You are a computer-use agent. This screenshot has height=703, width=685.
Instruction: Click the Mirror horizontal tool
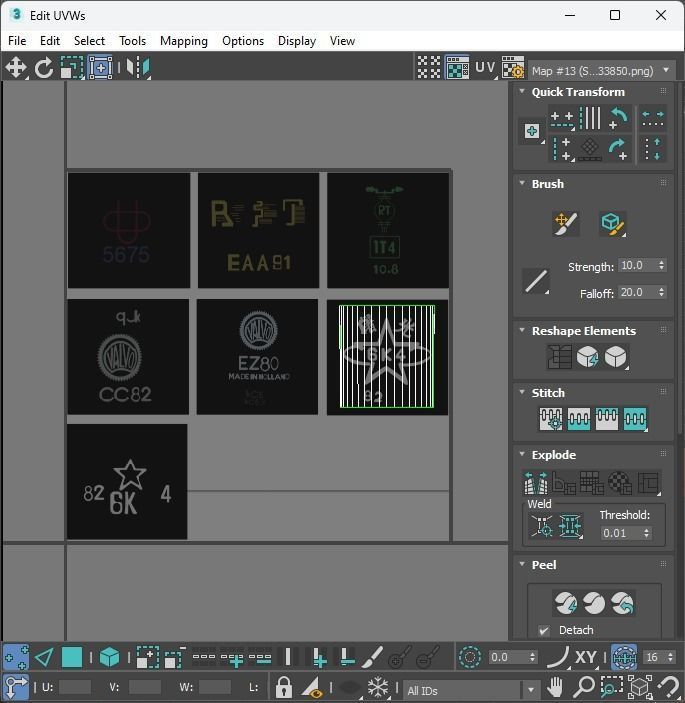(138, 68)
